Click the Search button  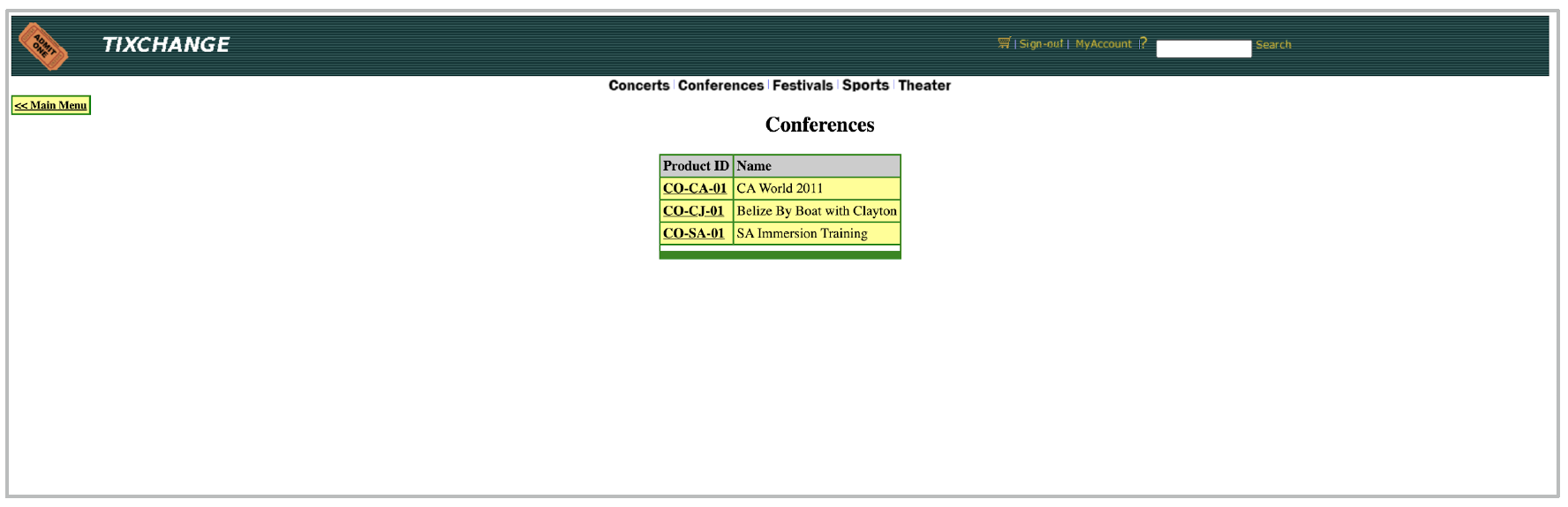click(x=1273, y=44)
